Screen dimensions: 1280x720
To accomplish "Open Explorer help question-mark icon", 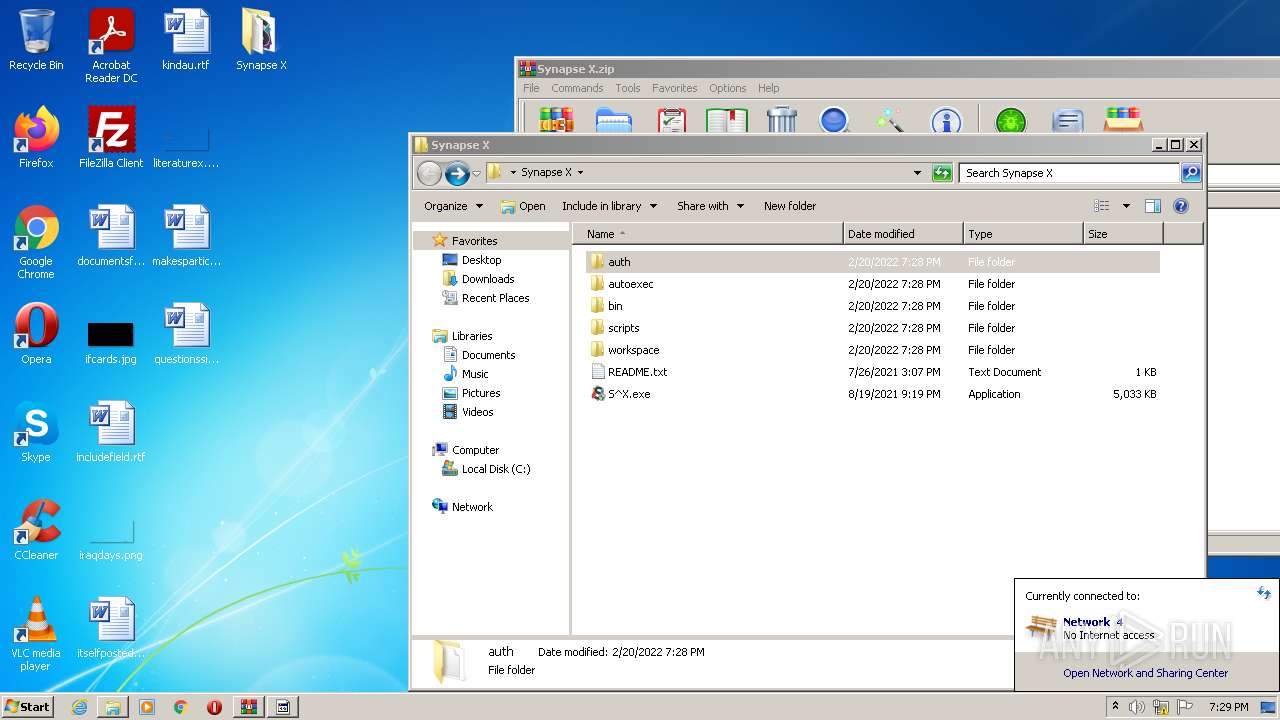I will point(1180,206).
